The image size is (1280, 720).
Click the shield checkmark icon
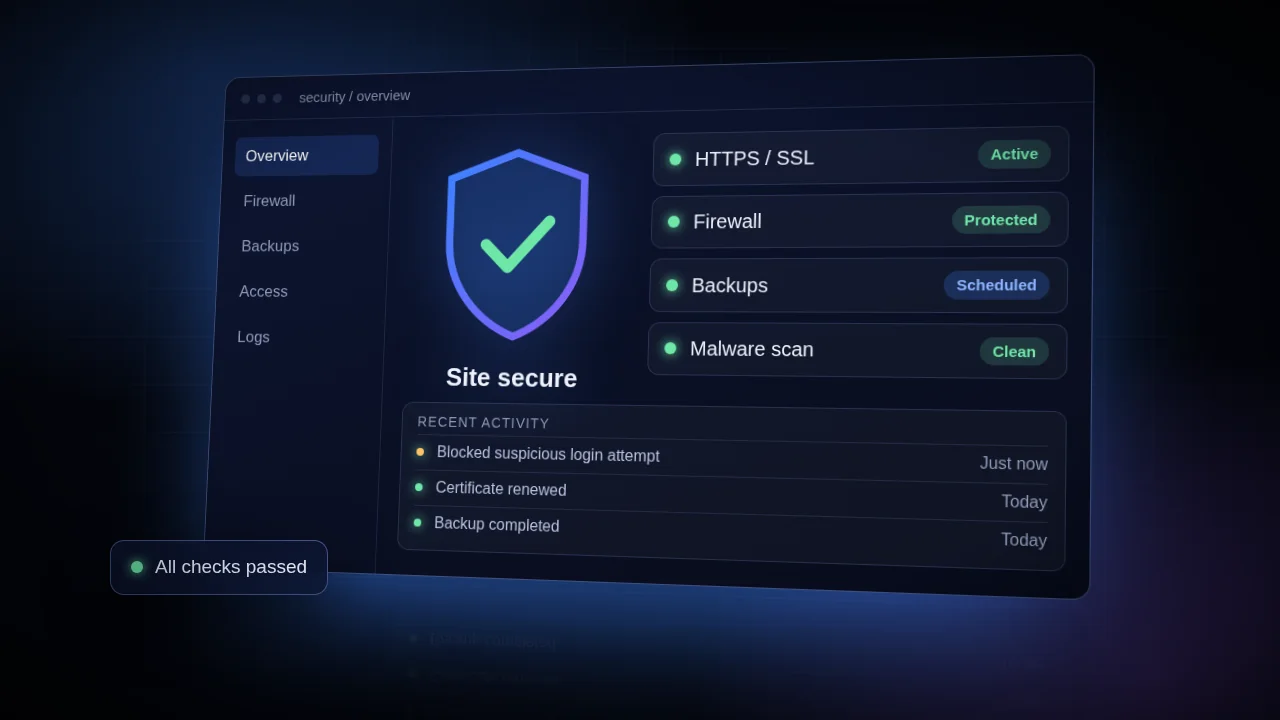pyautogui.click(x=516, y=244)
